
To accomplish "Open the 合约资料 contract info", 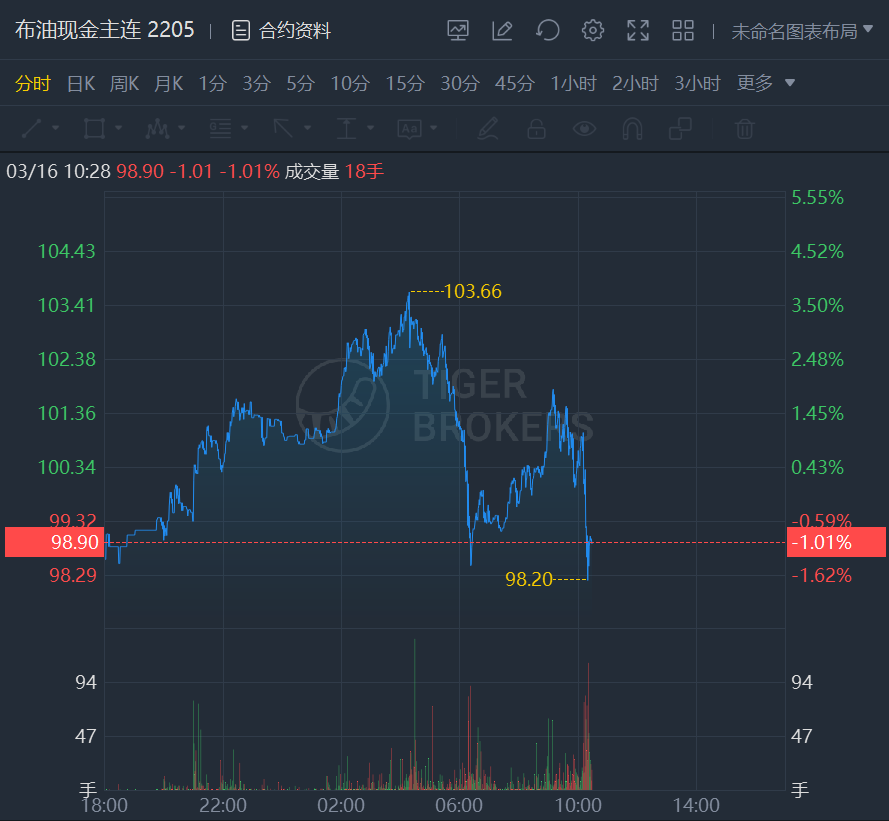I will coord(281,31).
